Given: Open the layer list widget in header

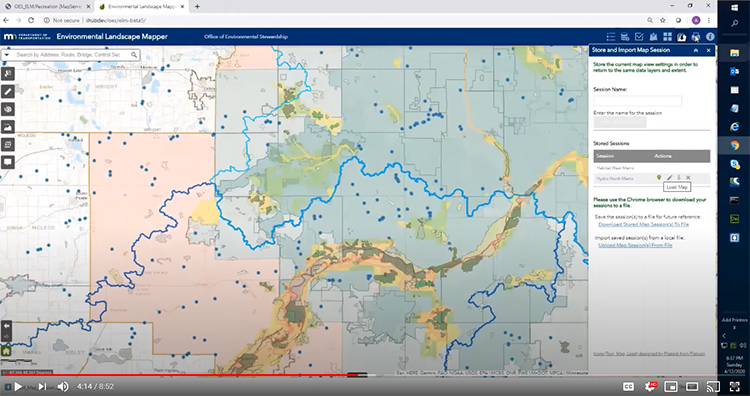Looking at the screenshot, I should click(611, 37).
